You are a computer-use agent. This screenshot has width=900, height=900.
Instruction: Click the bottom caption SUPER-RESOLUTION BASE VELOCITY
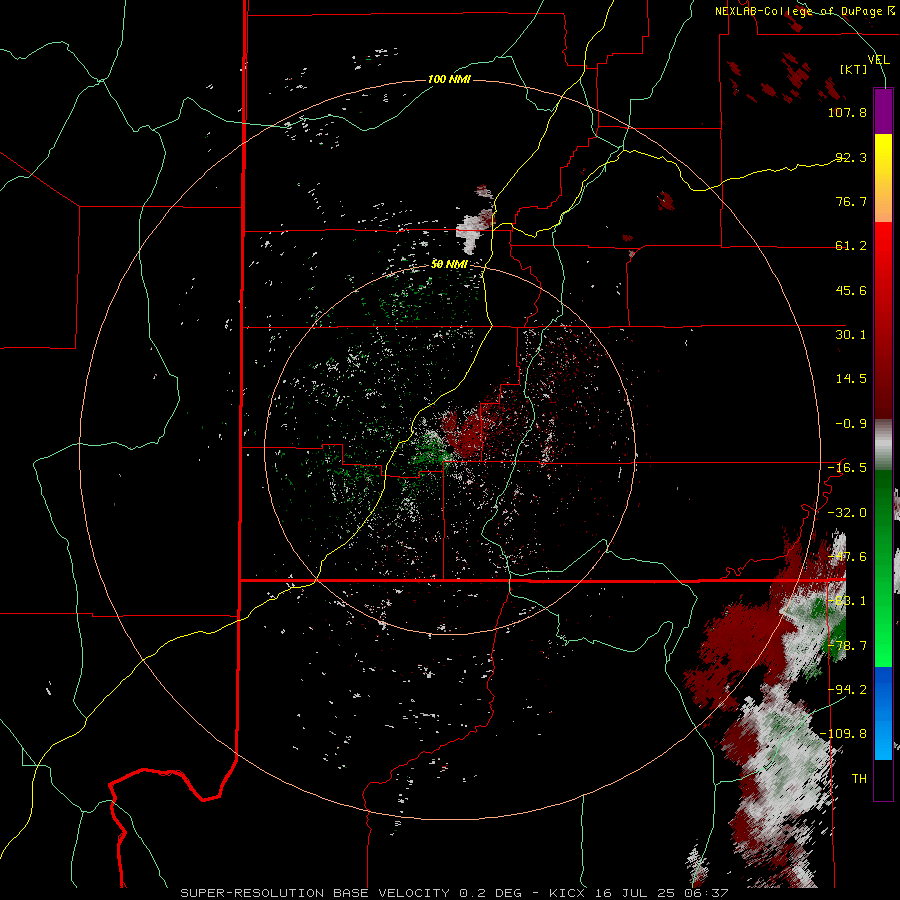click(315, 893)
